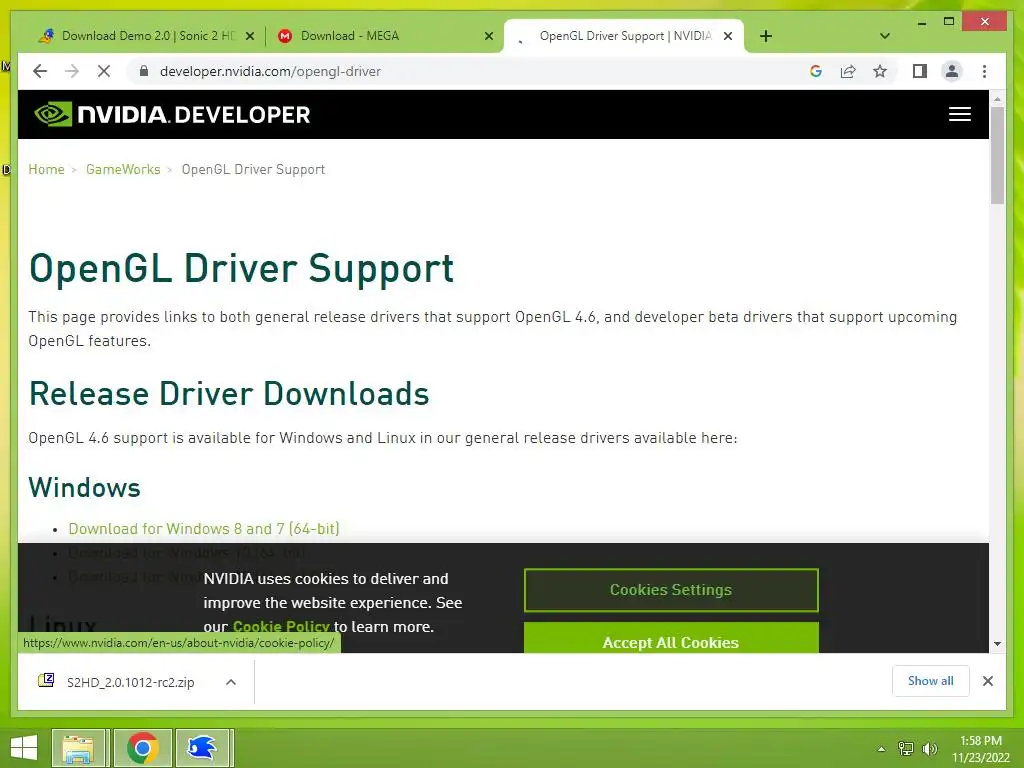Close the OpenGL Driver Support tab
1024x768 pixels.
pos(728,36)
